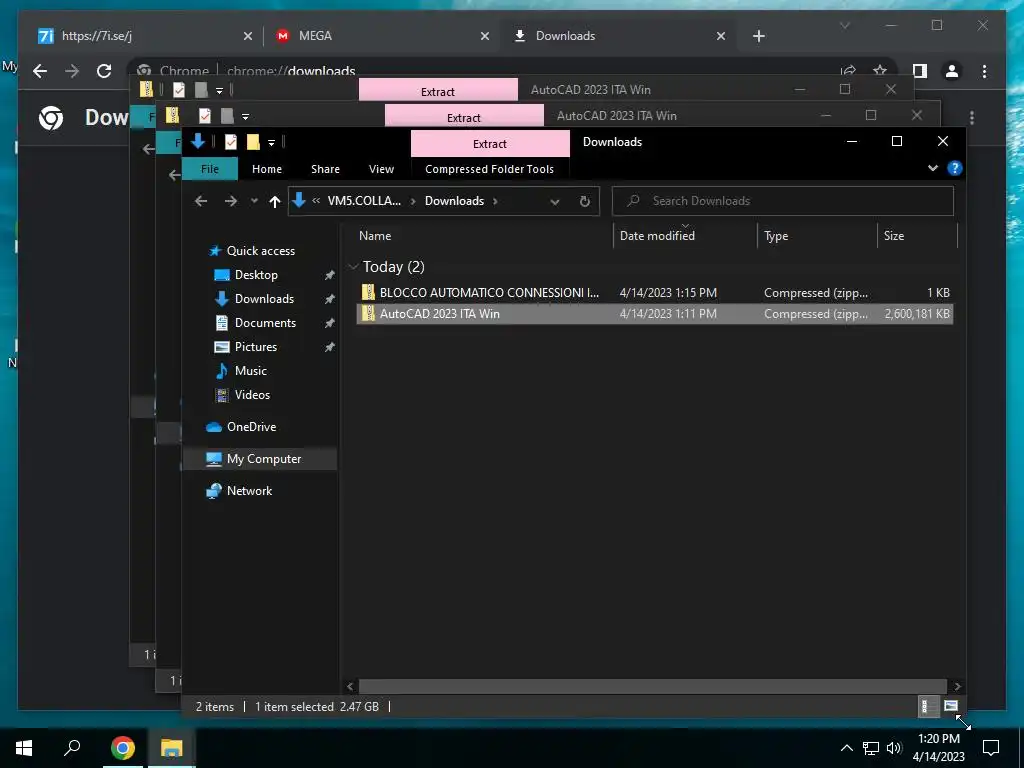Show hidden system tray icons

(846, 748)
